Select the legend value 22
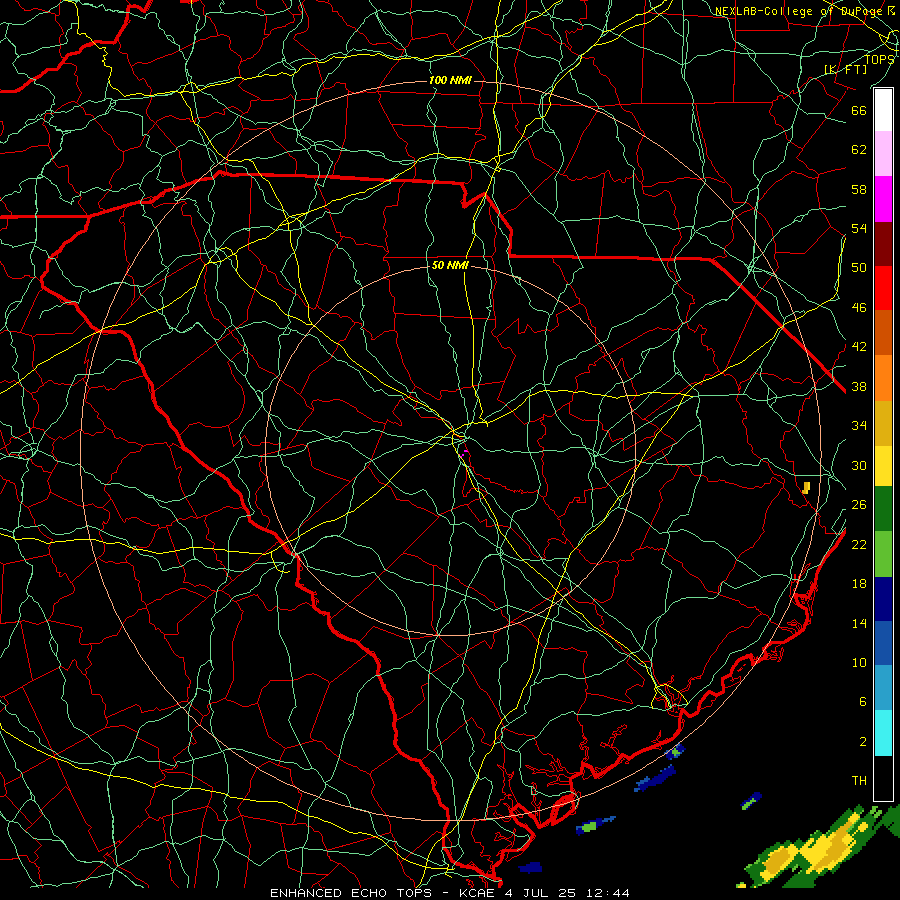The image size is (900, 900). pos(859,545)
